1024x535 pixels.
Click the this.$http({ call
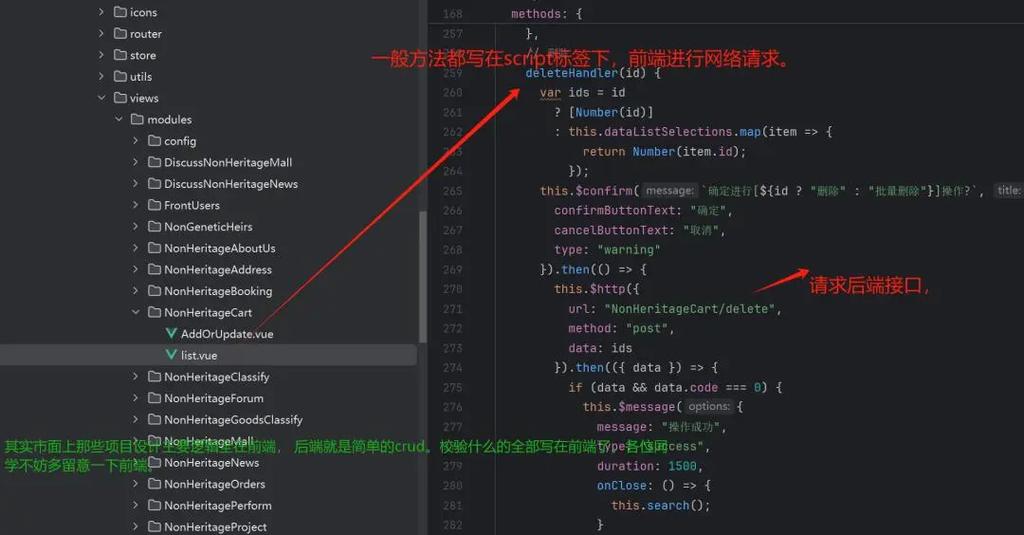pos(597,289)
